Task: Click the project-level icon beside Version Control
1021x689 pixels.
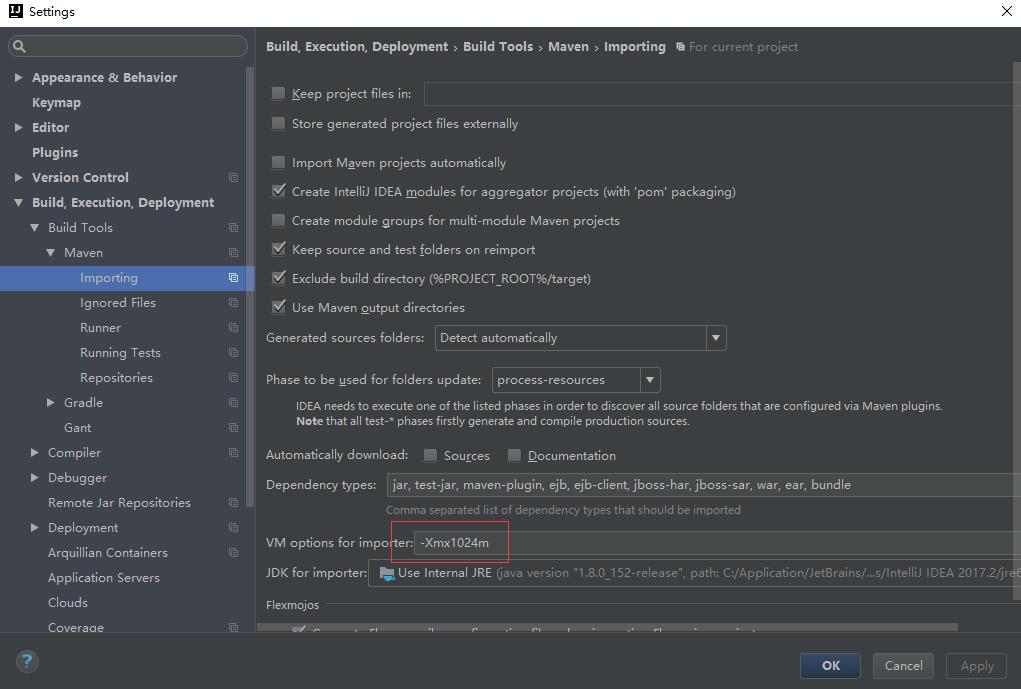Action: [233, 178]
